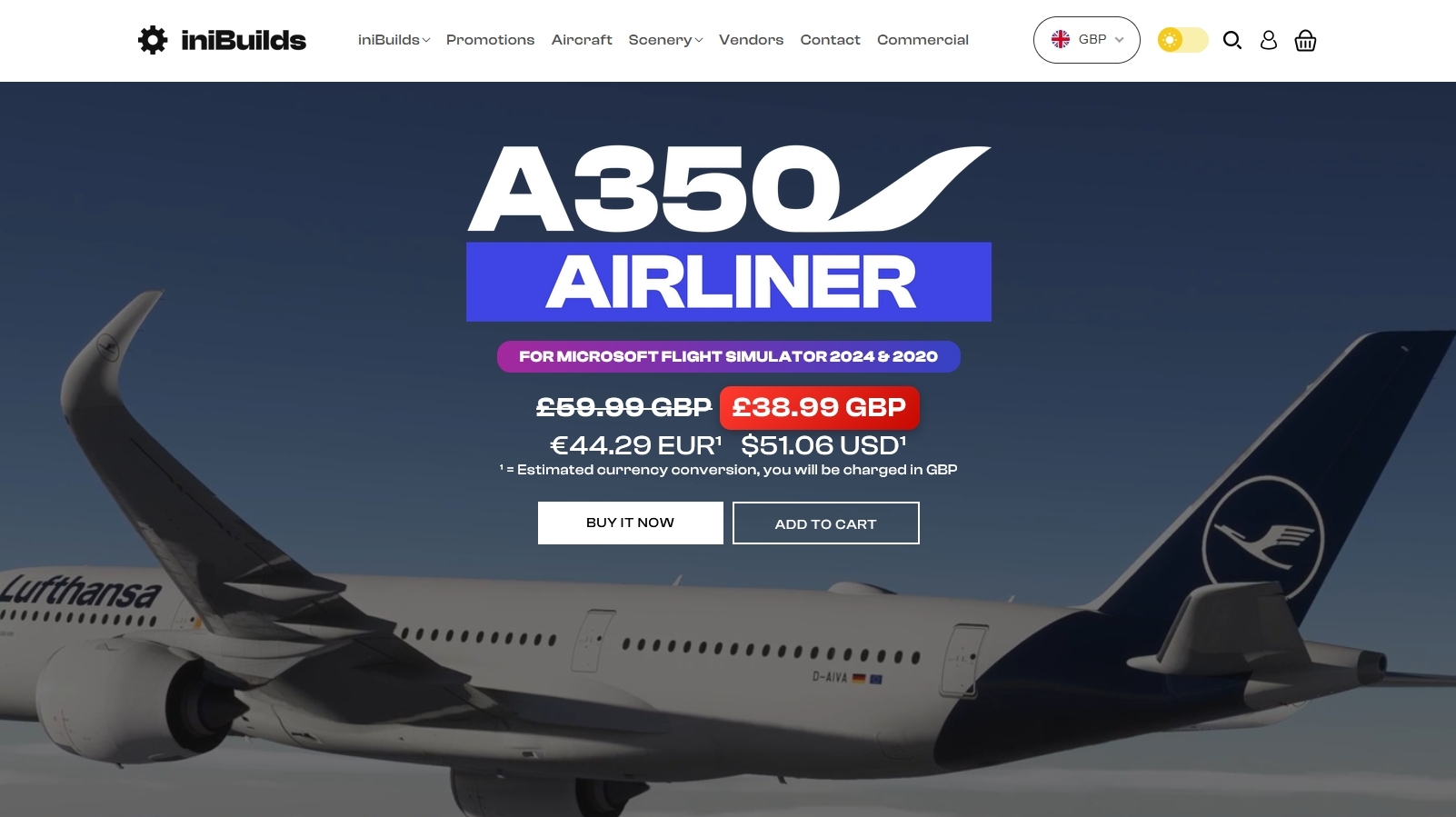The width and height of the screenshot is (1456, 817).
Task: Click the red £38.99 GBP sale price badge
Action: pos(820,408)
